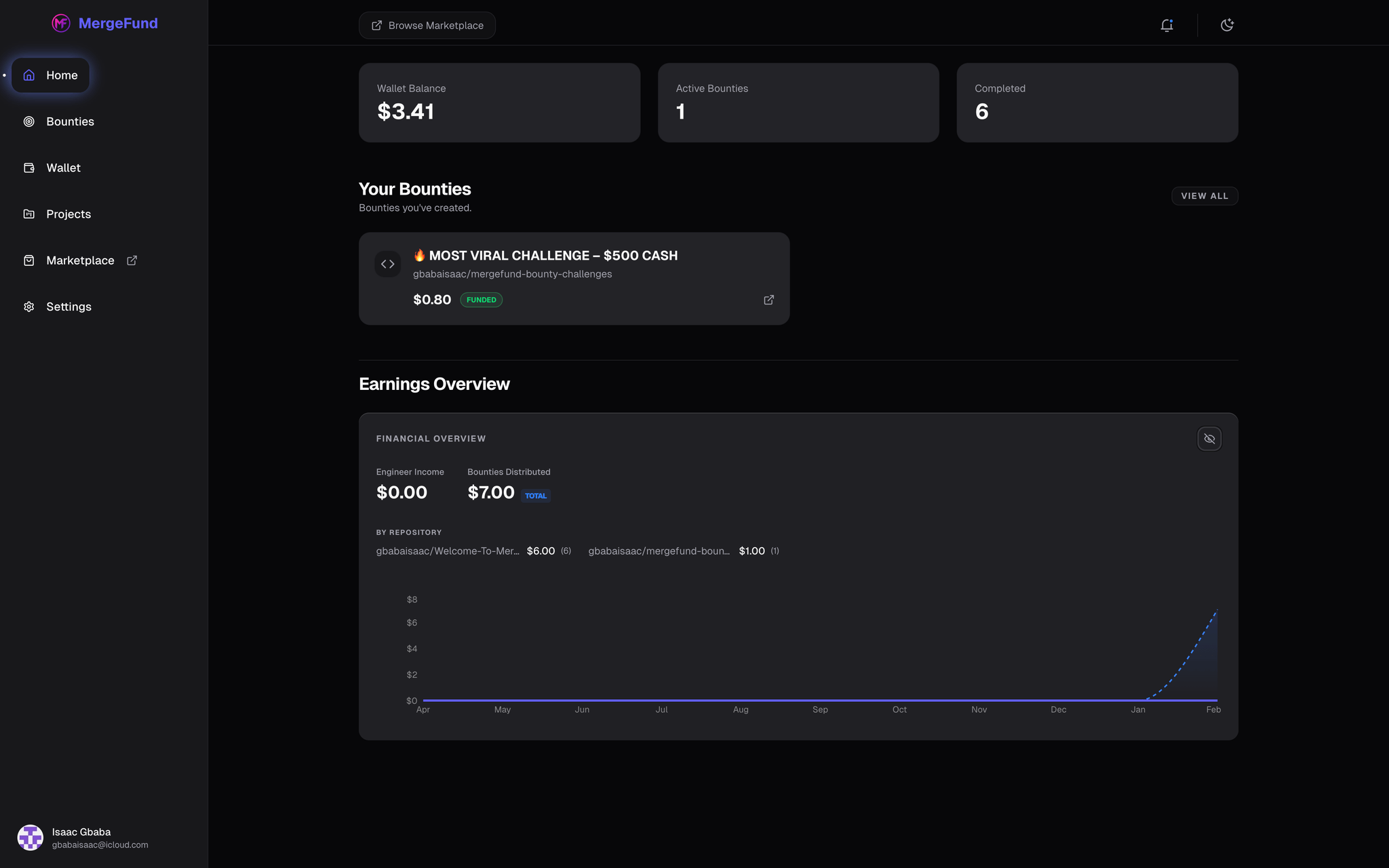
Task: Open the Wallet section via its icon
Action: click(29, 167)
